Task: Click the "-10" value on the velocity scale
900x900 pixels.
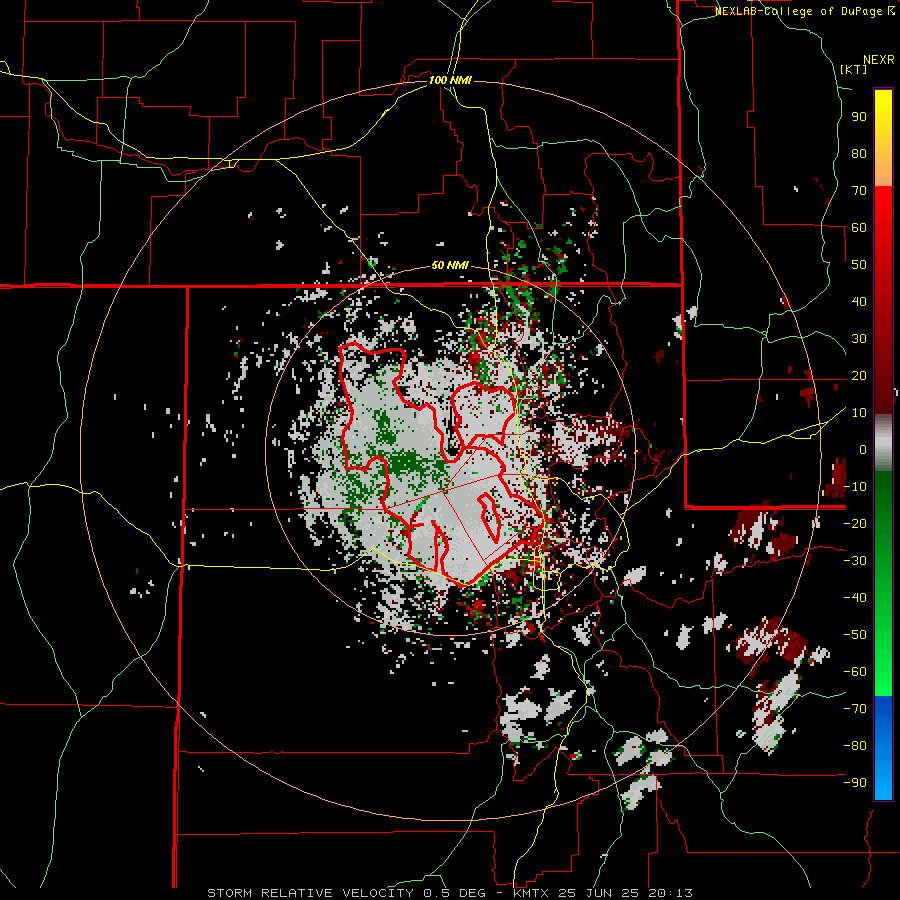Action: [x=855, y=487]
